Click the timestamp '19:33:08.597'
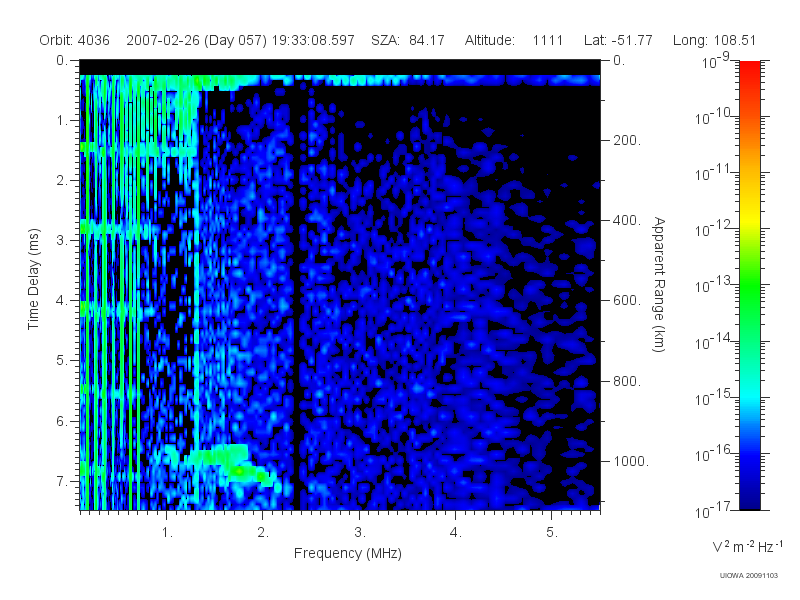This screenshot has height=600, width=800. coord(313,40)
